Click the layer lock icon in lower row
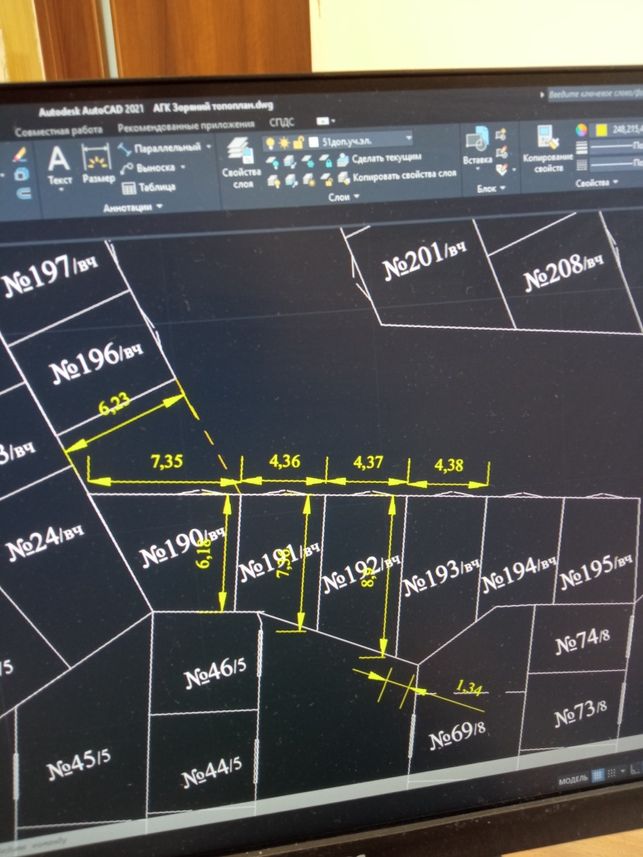The width and height of the screenshot is (643, 857). (x=326, y=179)
